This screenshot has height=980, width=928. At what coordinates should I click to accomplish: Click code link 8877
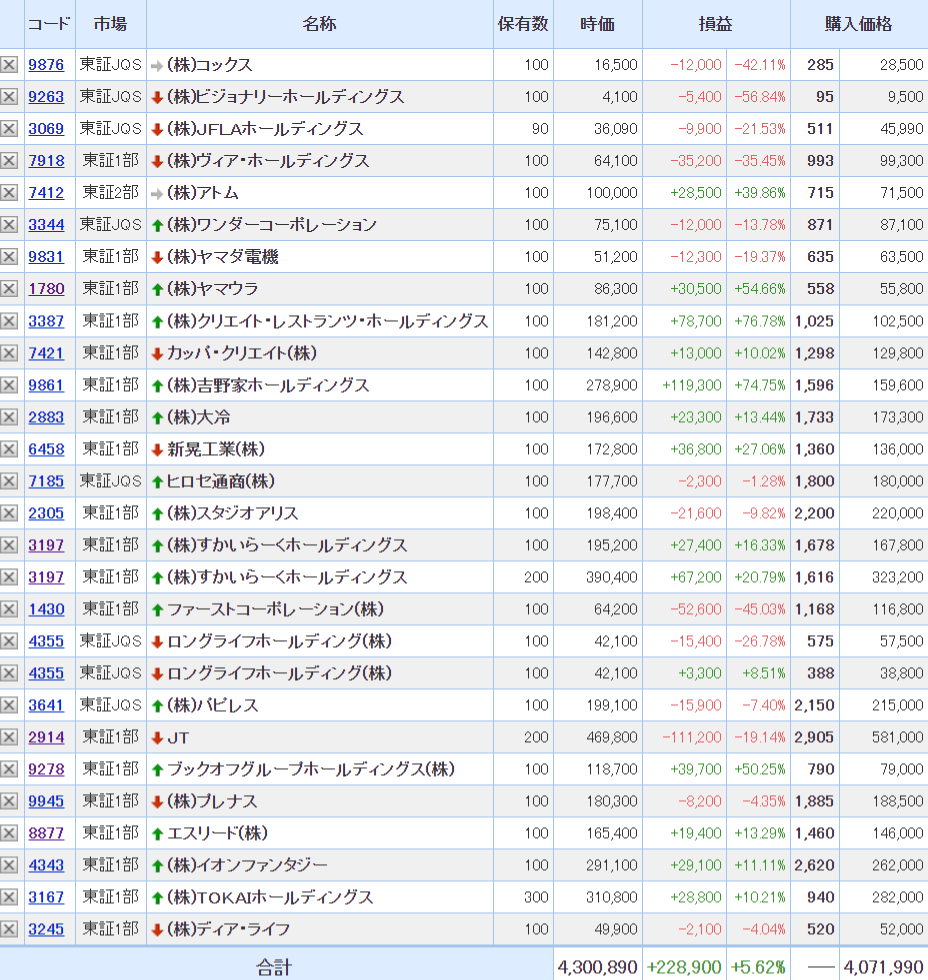46,833
